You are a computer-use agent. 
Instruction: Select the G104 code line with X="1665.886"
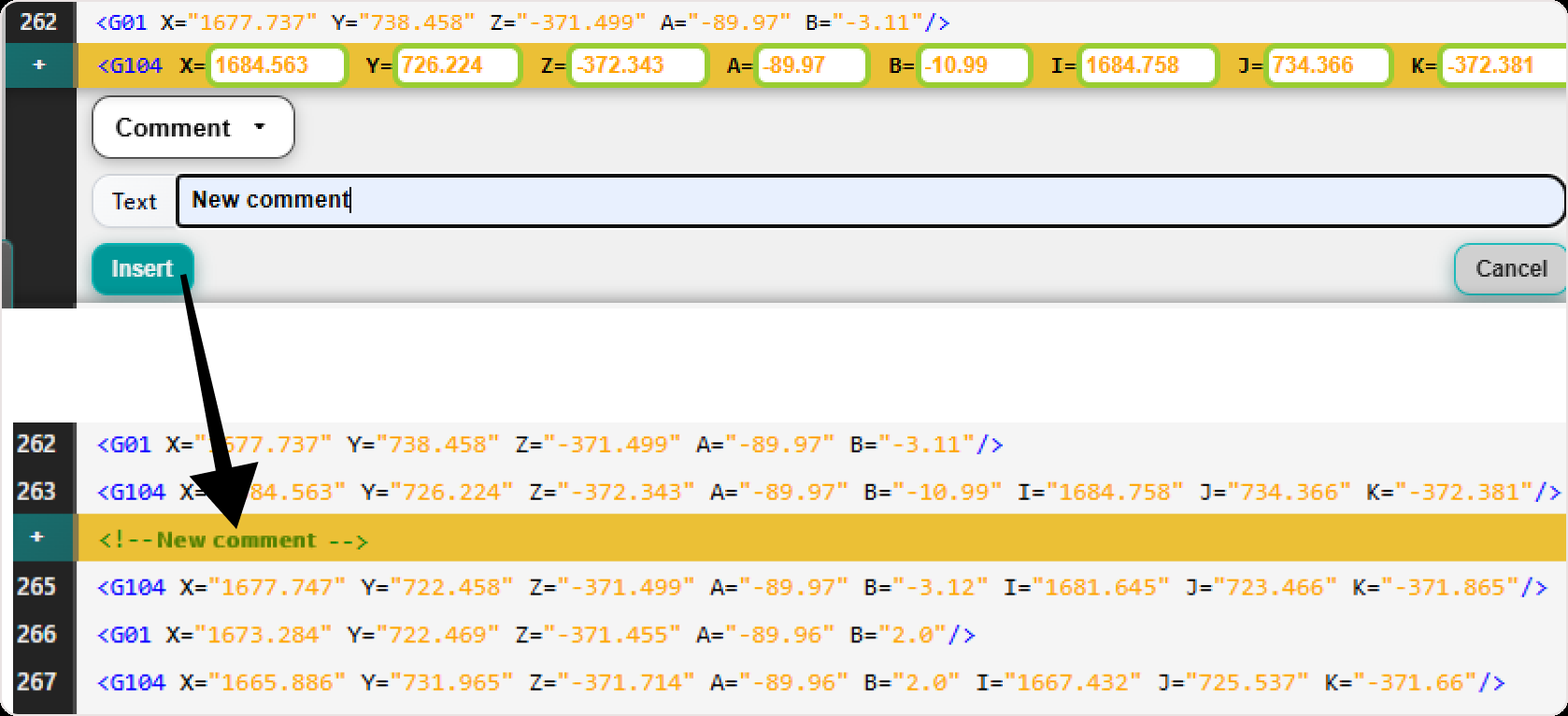[x=801, y=682]
